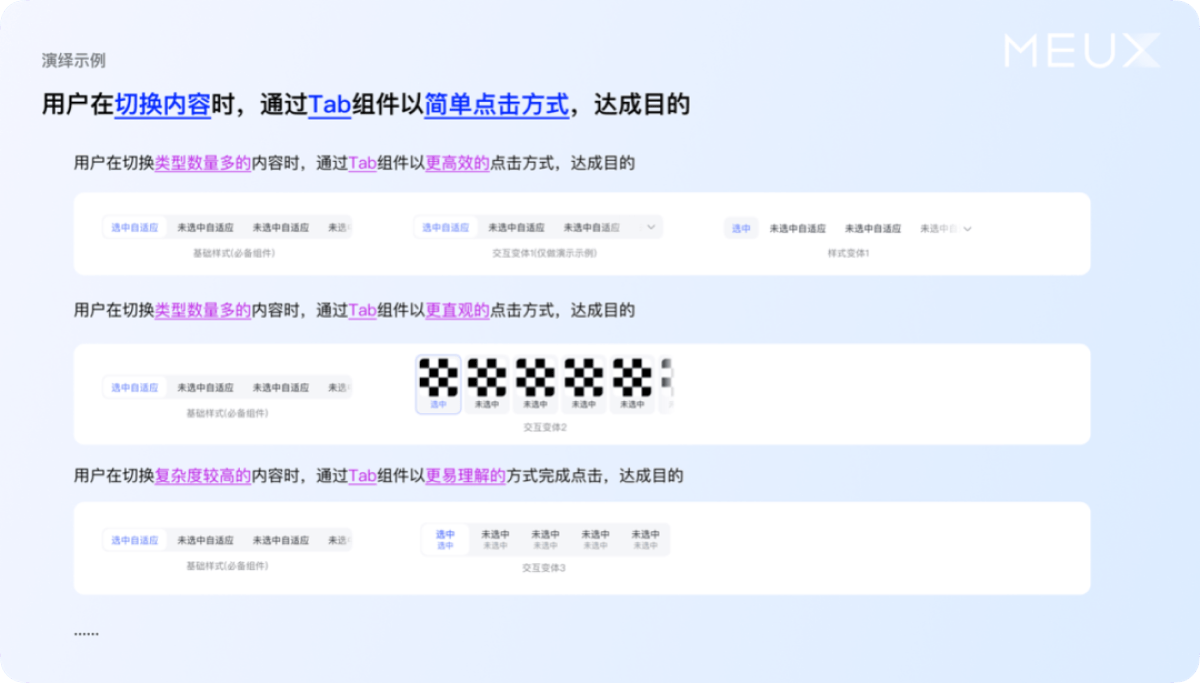
Task: Click the blue Tab link in title
Action: [329, 104]
